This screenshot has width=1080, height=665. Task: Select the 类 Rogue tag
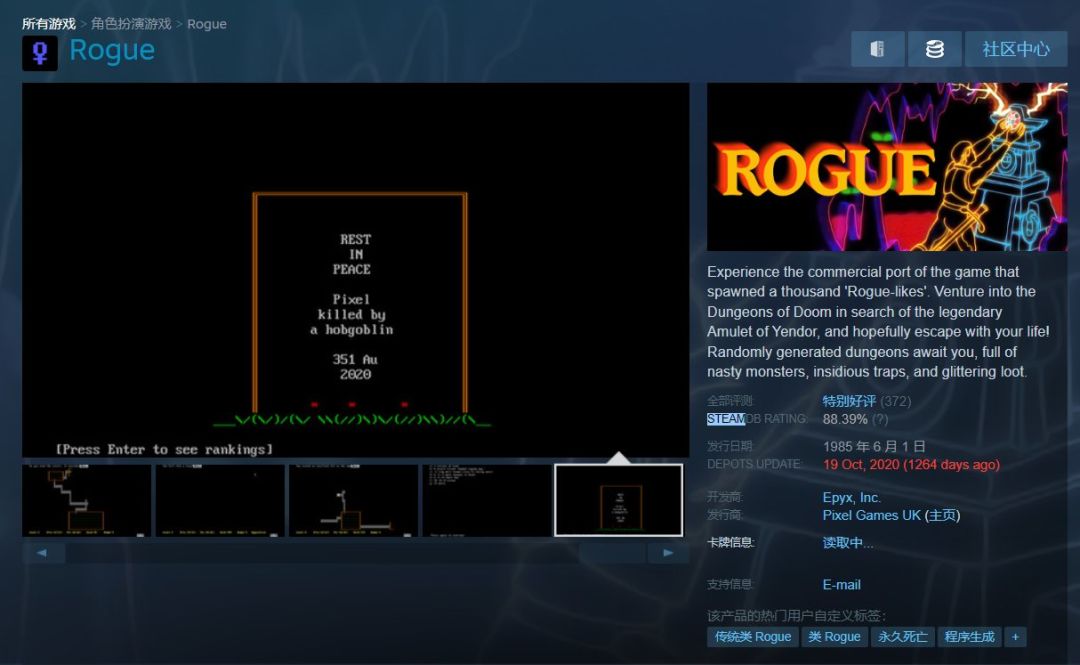tap(834, 637)
